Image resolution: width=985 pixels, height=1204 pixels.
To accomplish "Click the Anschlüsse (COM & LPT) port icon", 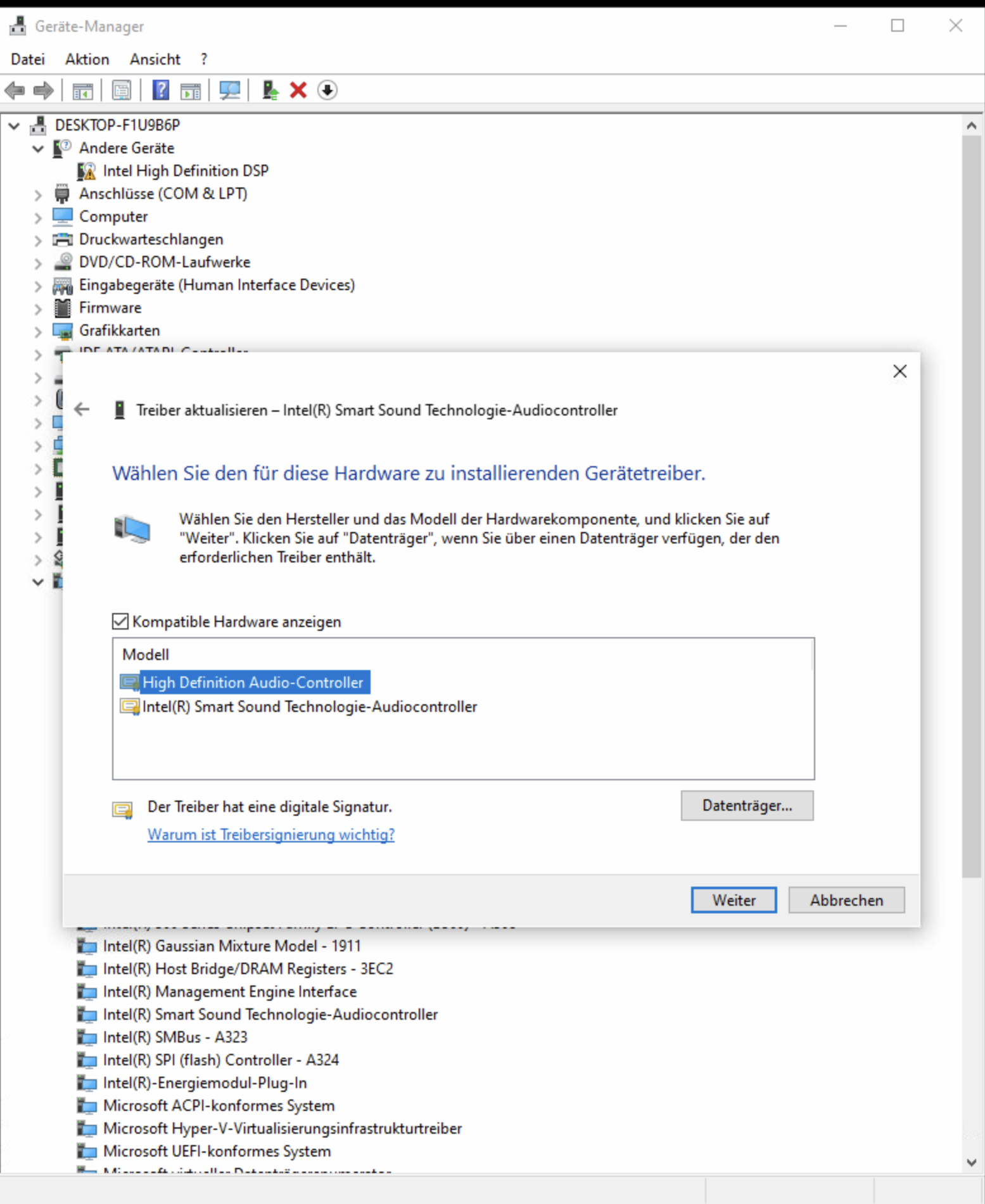I will (62, 194).
